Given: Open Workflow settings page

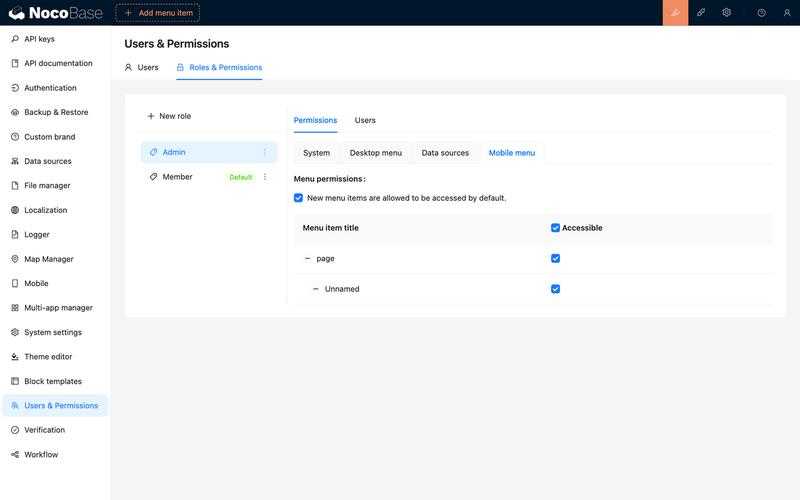Looking at the screenshot, I should tap(55, 455).
